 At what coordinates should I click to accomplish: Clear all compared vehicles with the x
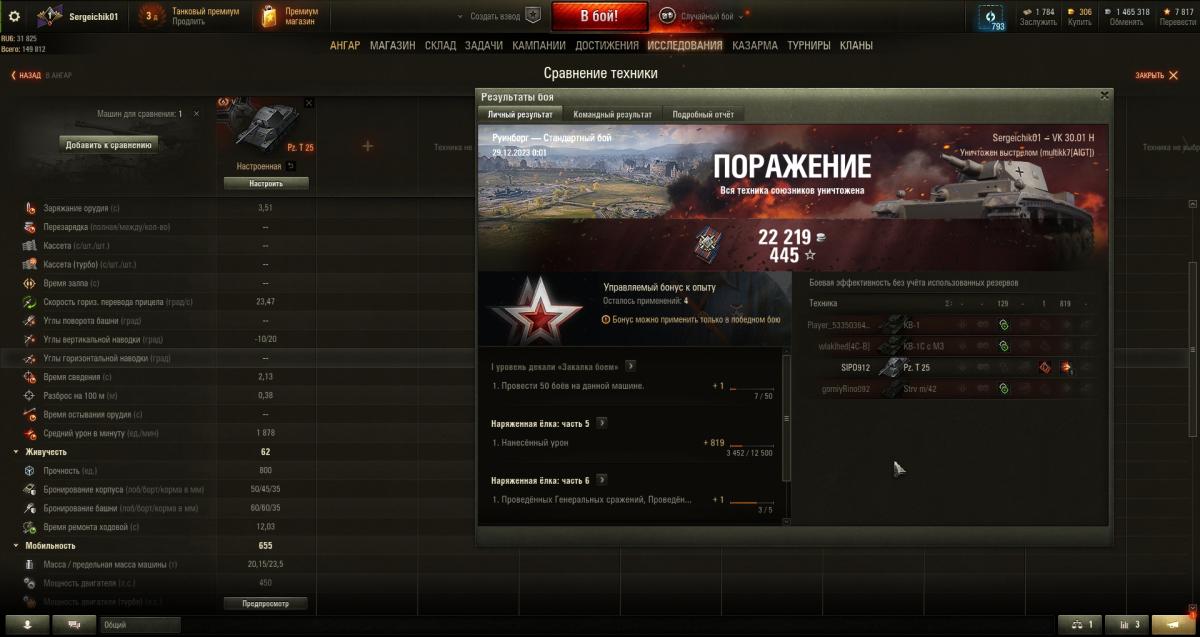pos(196,114)
